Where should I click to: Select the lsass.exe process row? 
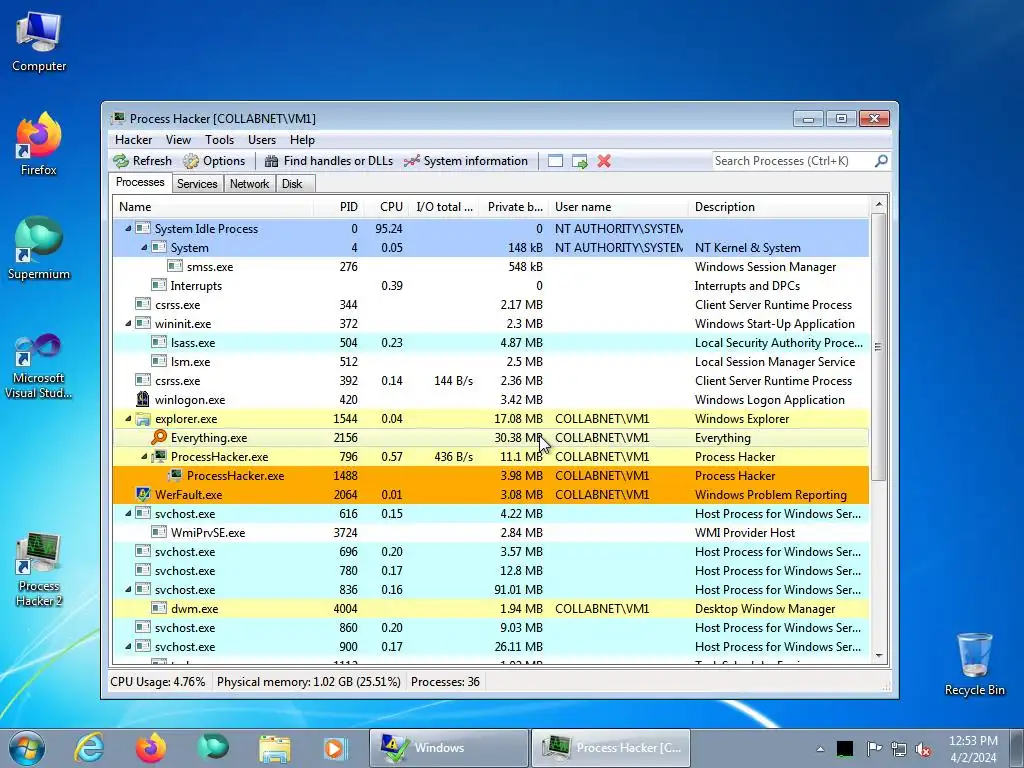[491, 342]
